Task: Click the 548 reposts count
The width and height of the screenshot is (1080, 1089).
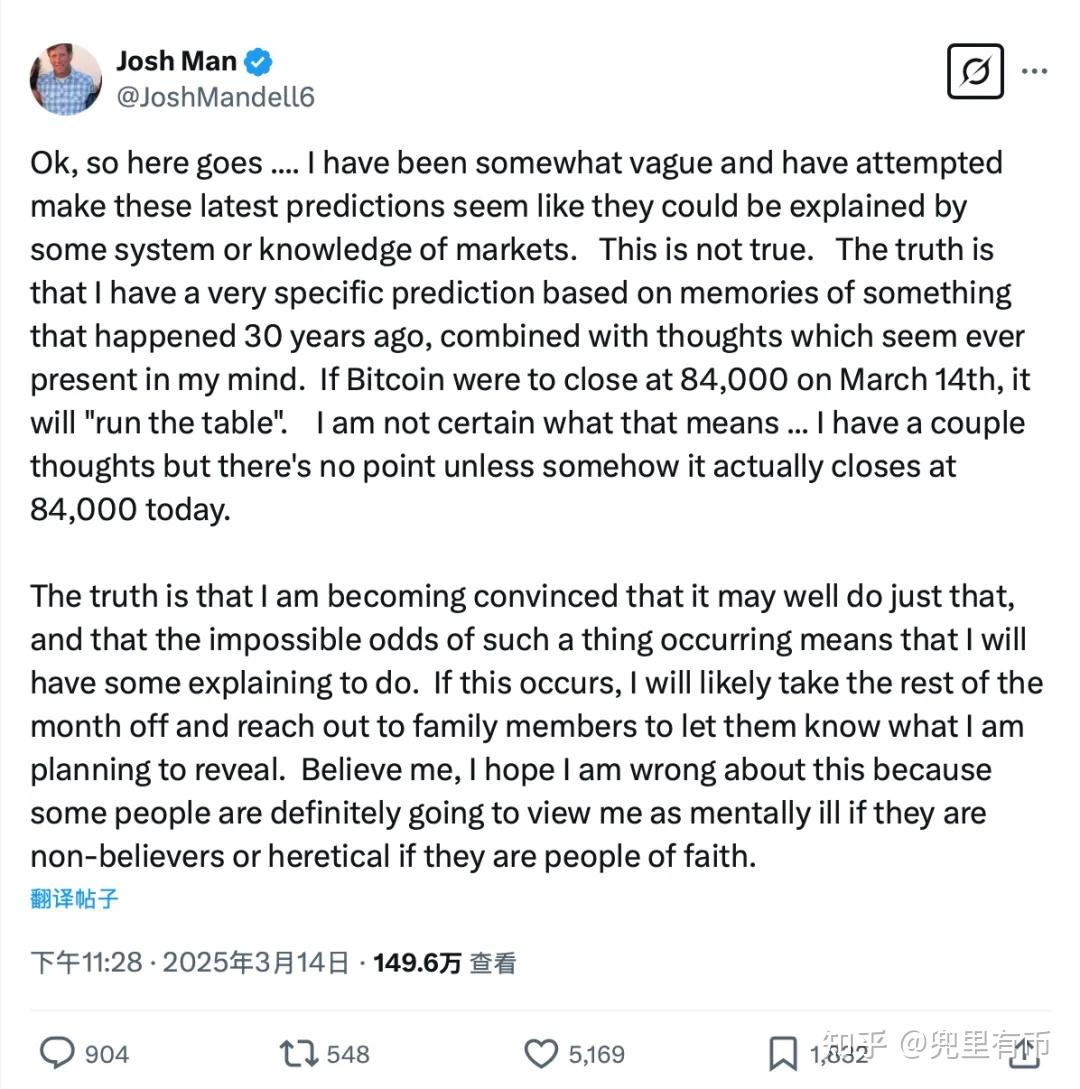Action: click(x=348, y=1054)
